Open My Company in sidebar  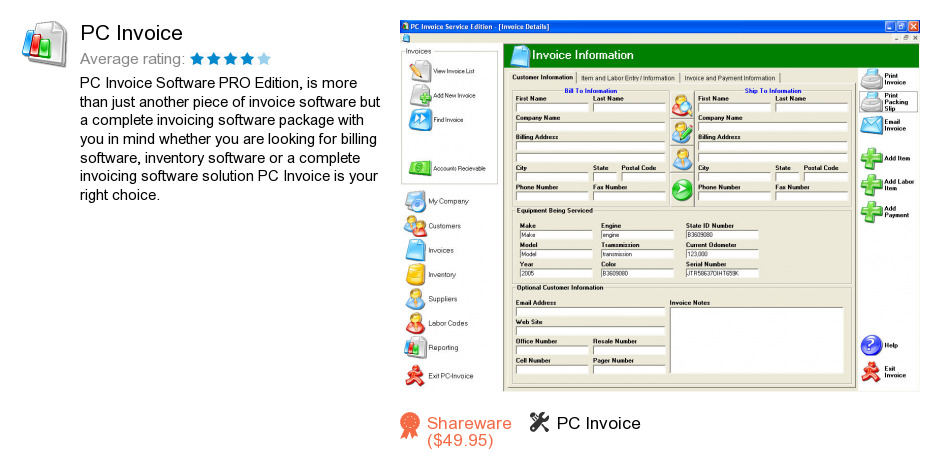[x=415, y=201]
